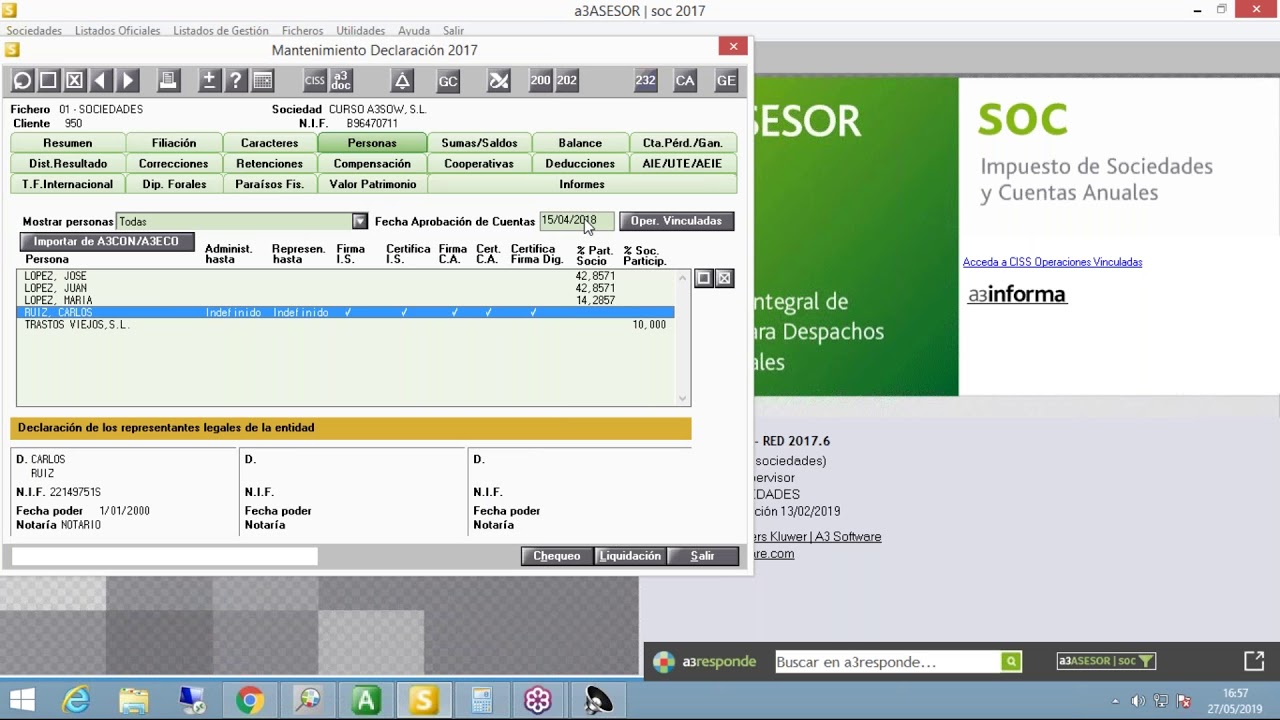Click the Liquidación button
The width and height of the screenshot is (1280, 720).
click(630, 556)
